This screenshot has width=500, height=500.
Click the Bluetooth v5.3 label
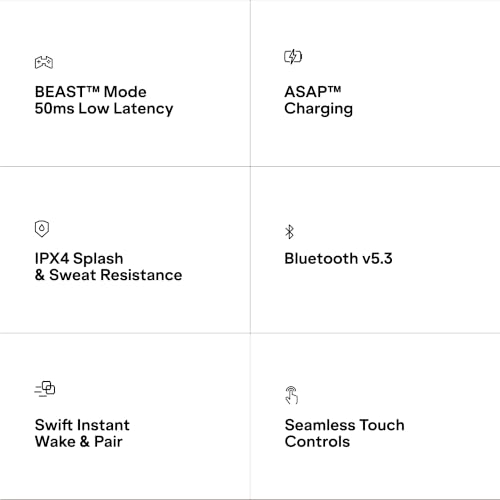click(x=338, y=259)
